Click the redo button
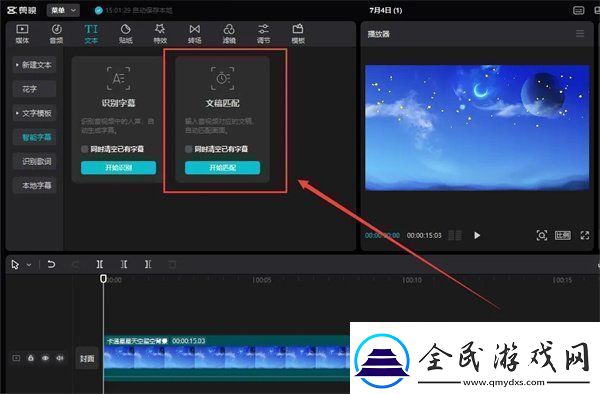Image resolution: width=600 pixels, height=394 pixels. (x=75, y=264)
